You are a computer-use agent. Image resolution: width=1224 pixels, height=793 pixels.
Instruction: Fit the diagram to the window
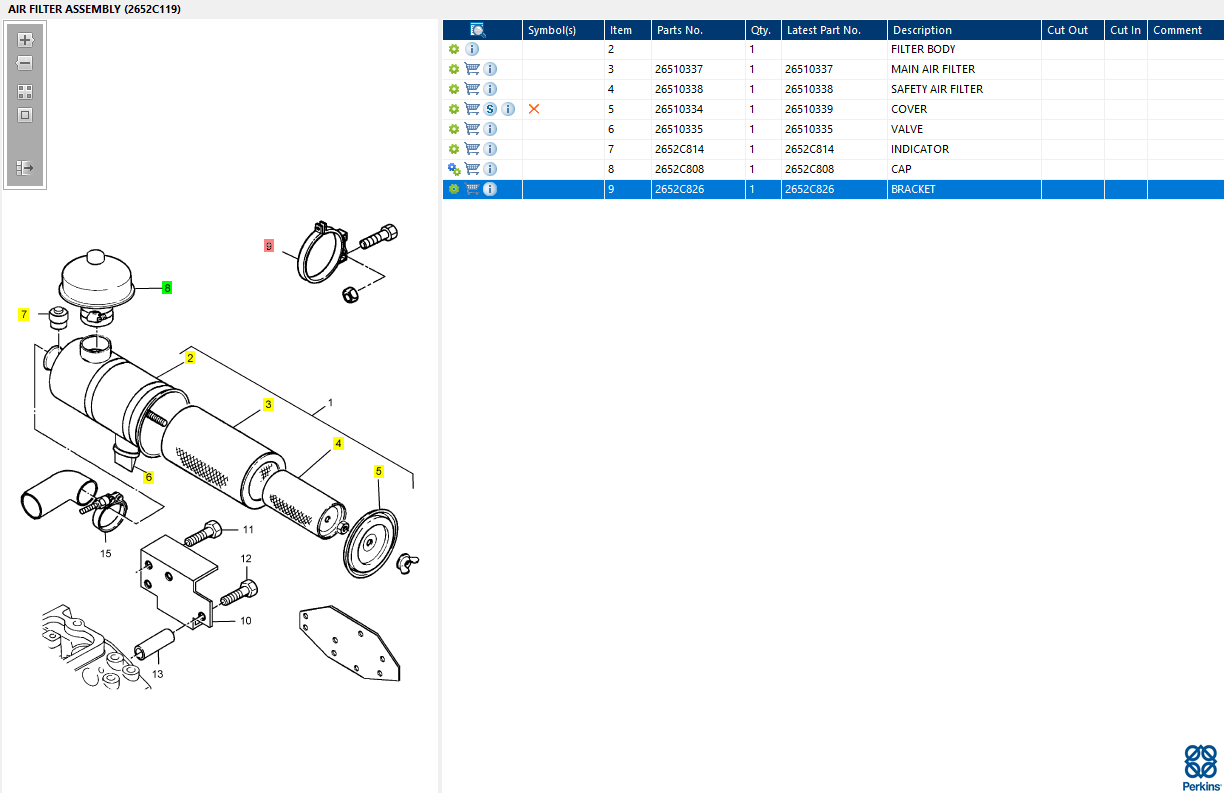(x=25, y=115)
